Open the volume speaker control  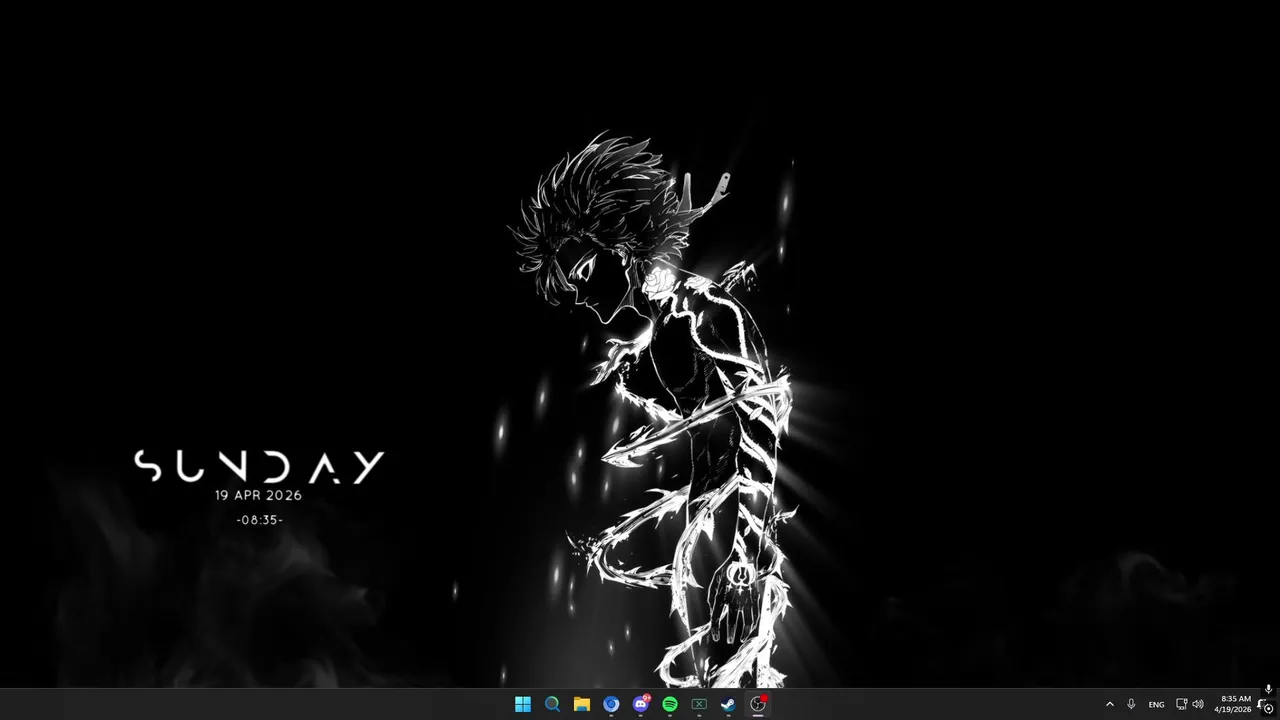[1198, 704]
